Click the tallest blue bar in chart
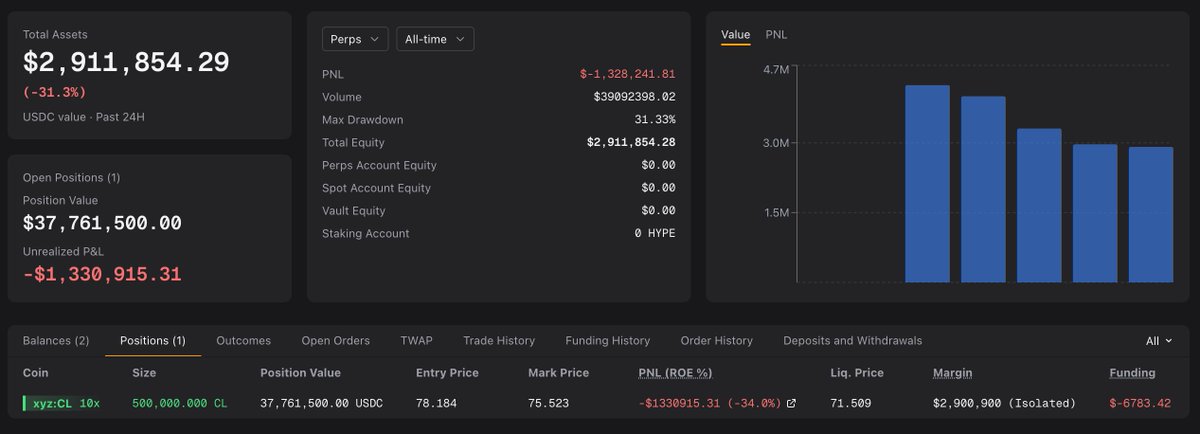1200x434 pixels. (927, 184)
